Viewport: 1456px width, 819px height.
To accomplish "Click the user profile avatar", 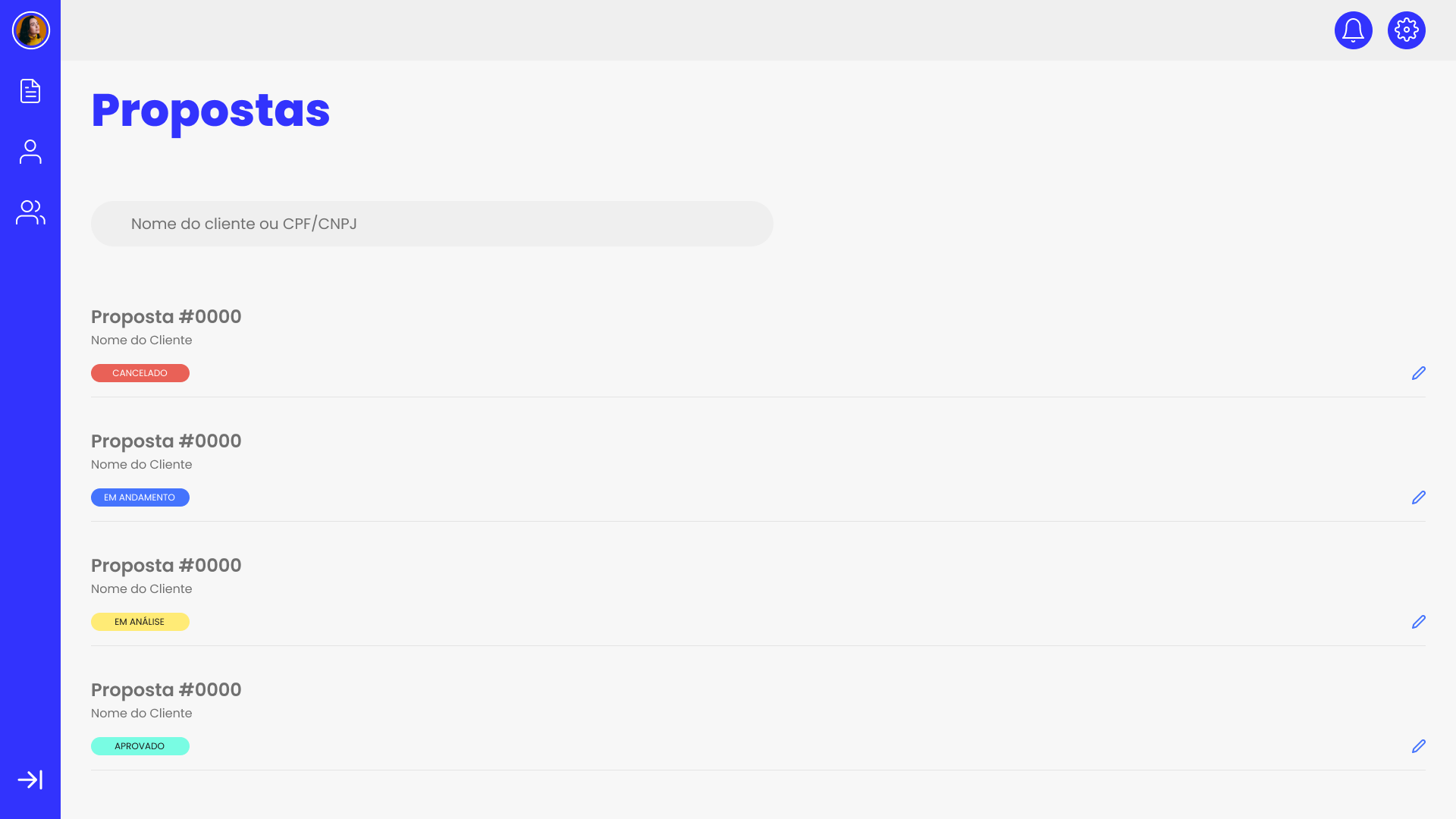I will point(31,30).
